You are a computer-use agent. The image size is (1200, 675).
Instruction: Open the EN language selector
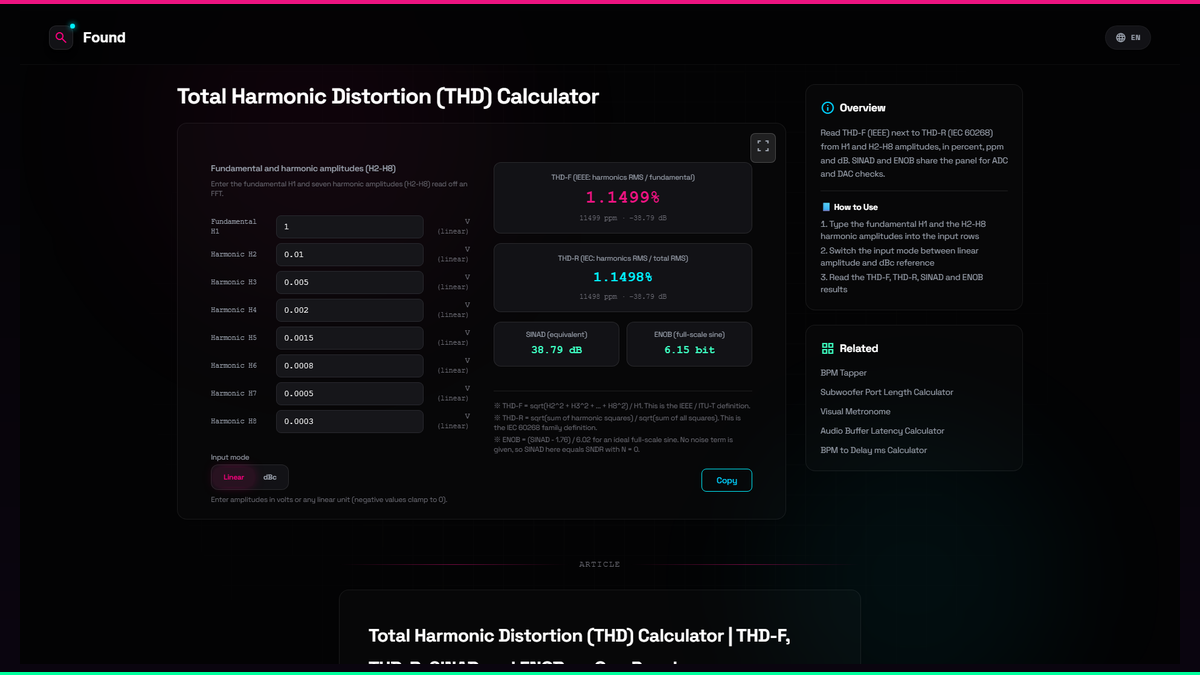[1128, 37]
